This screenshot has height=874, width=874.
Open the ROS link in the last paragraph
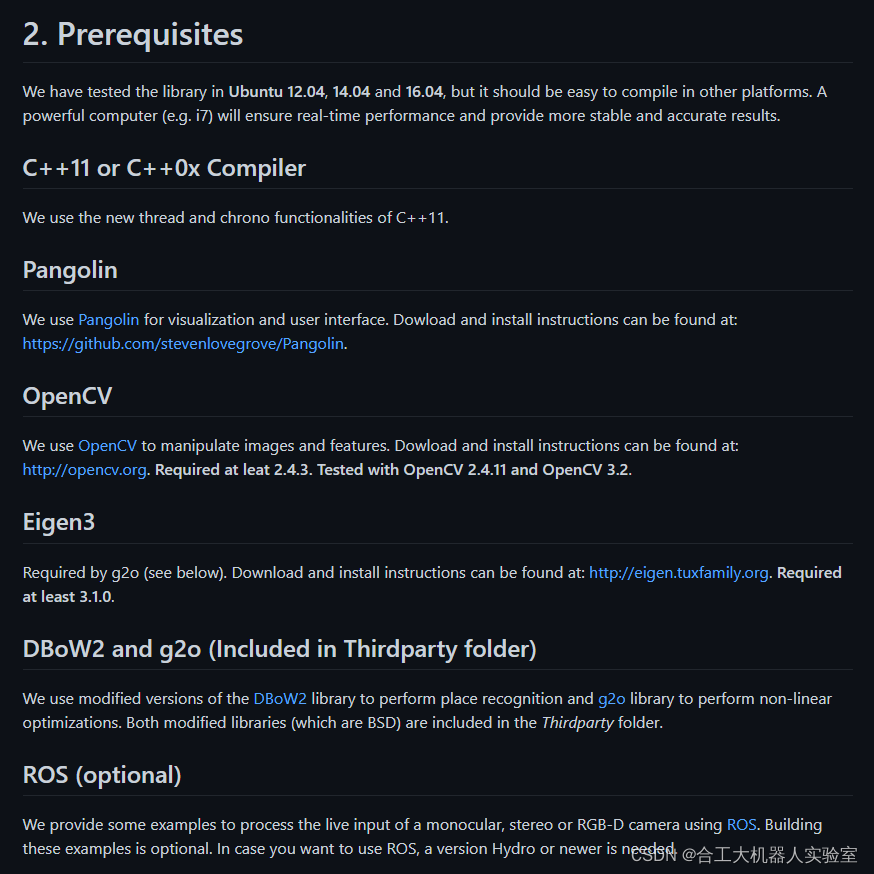[741, 825]
